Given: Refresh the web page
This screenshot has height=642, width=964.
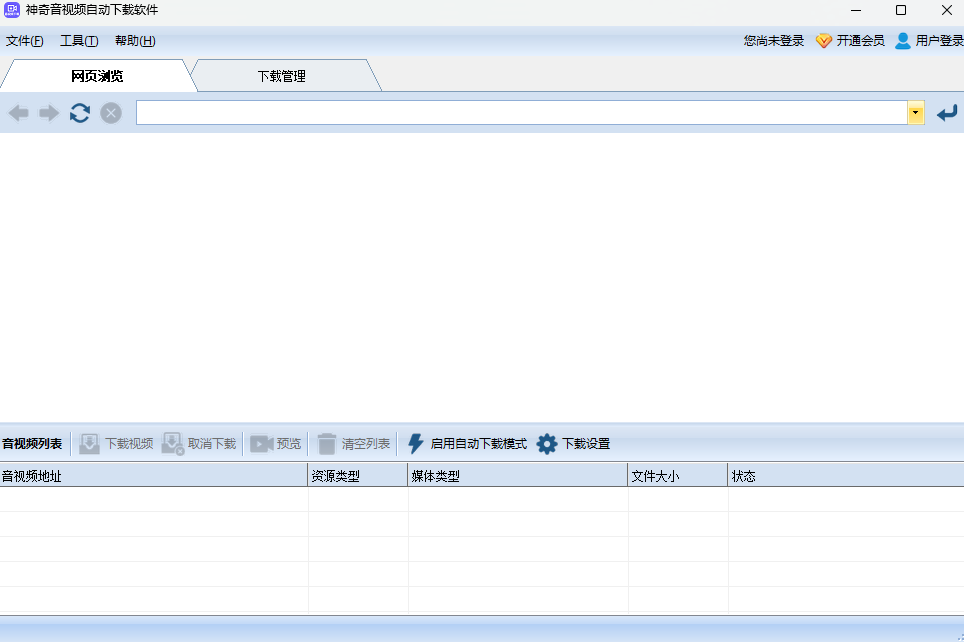Looking at the screenshot, I should point(80,113).
